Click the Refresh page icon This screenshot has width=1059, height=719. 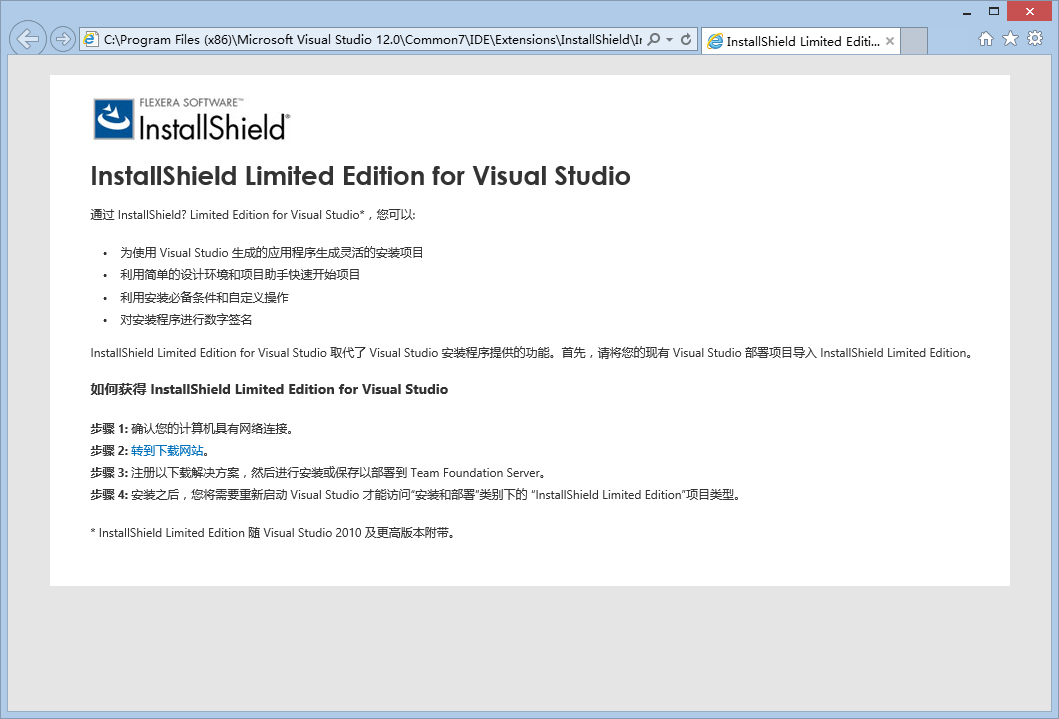(x=686, y=39)
